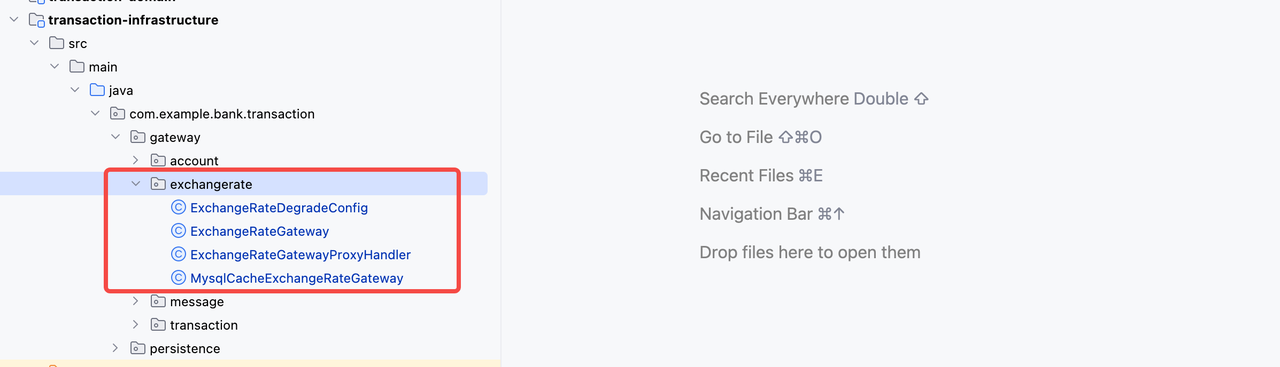Click the transaction-infrastructure module icon

point(36,20)
